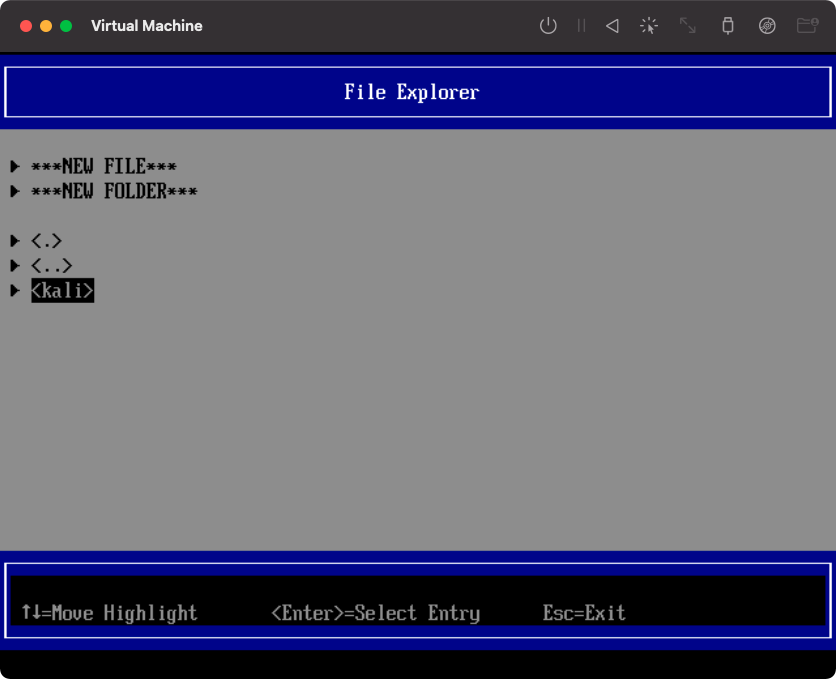This screenshot has width=836, height=679.
Task: Click the arrow beside <.>
Action: (x=15, y=241)
